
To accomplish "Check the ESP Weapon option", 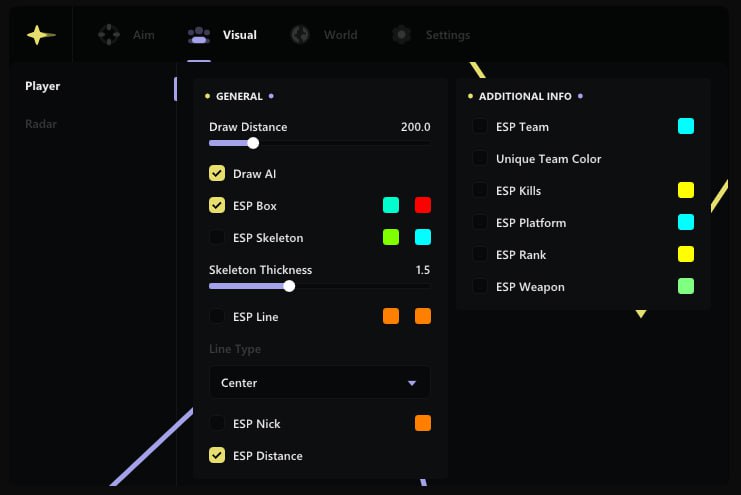I will point(480,287).
